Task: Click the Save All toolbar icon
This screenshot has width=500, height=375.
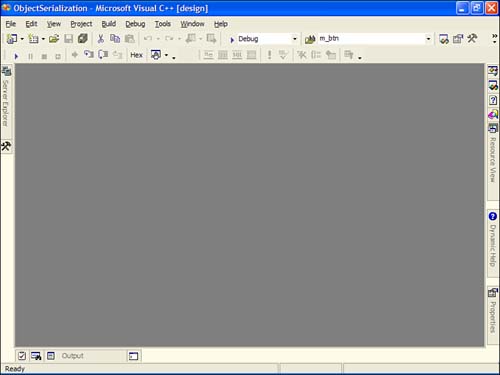Action: point(83,39)
